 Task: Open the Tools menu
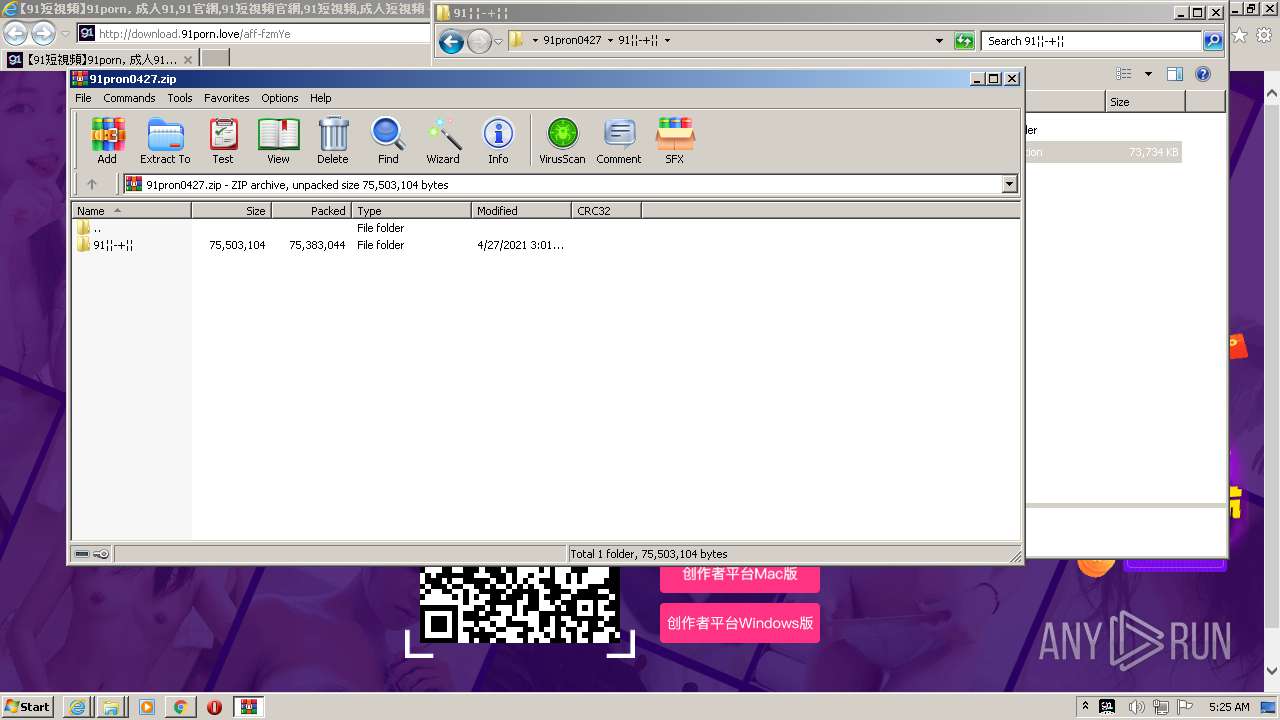pos(180,98)
